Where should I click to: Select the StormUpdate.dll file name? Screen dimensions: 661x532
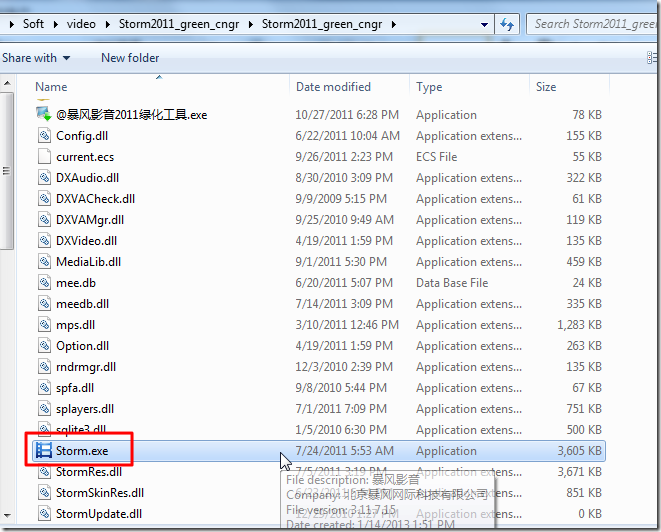(x=99, y=514)
